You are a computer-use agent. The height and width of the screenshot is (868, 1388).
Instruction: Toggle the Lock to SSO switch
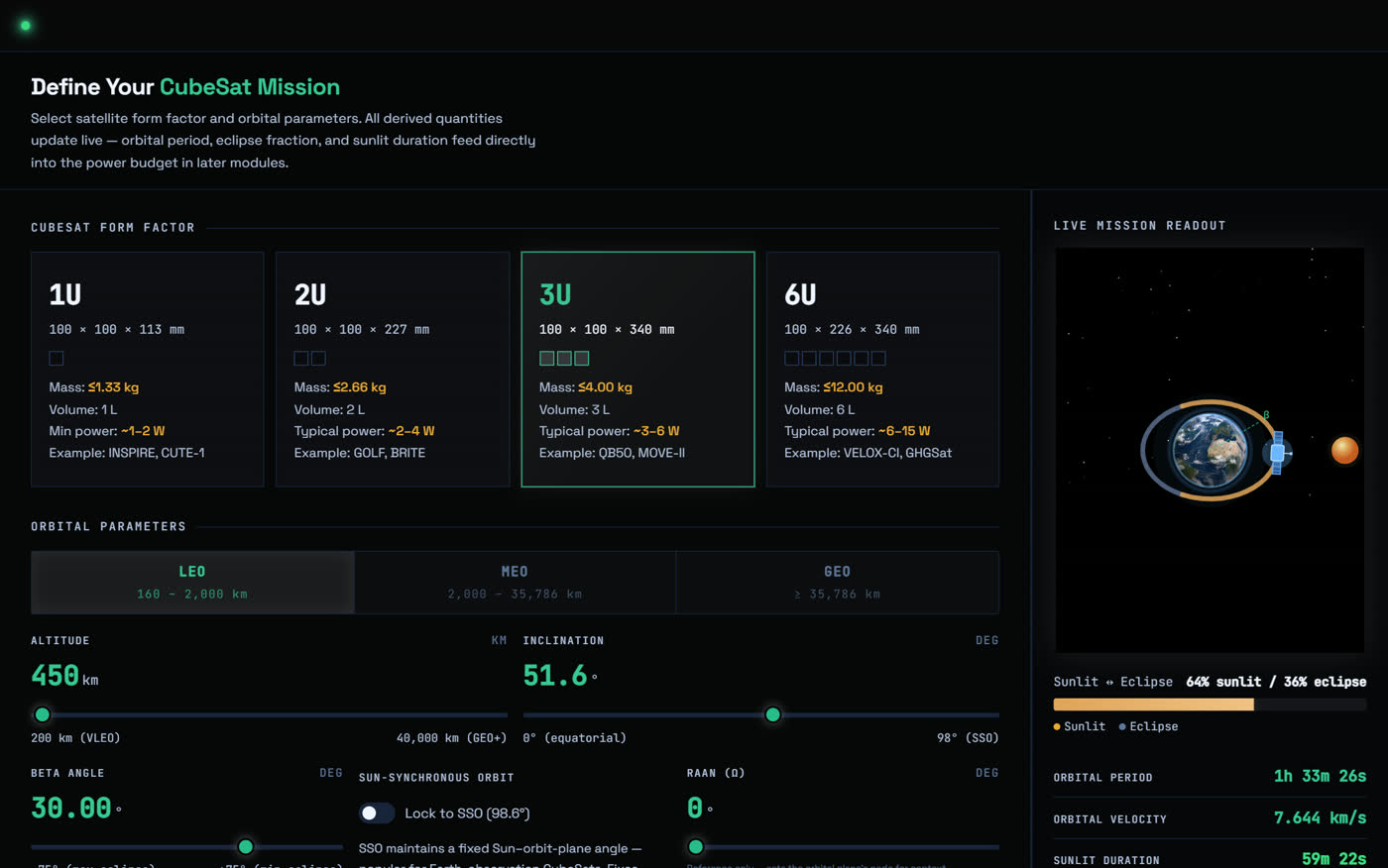coord(376,813)
